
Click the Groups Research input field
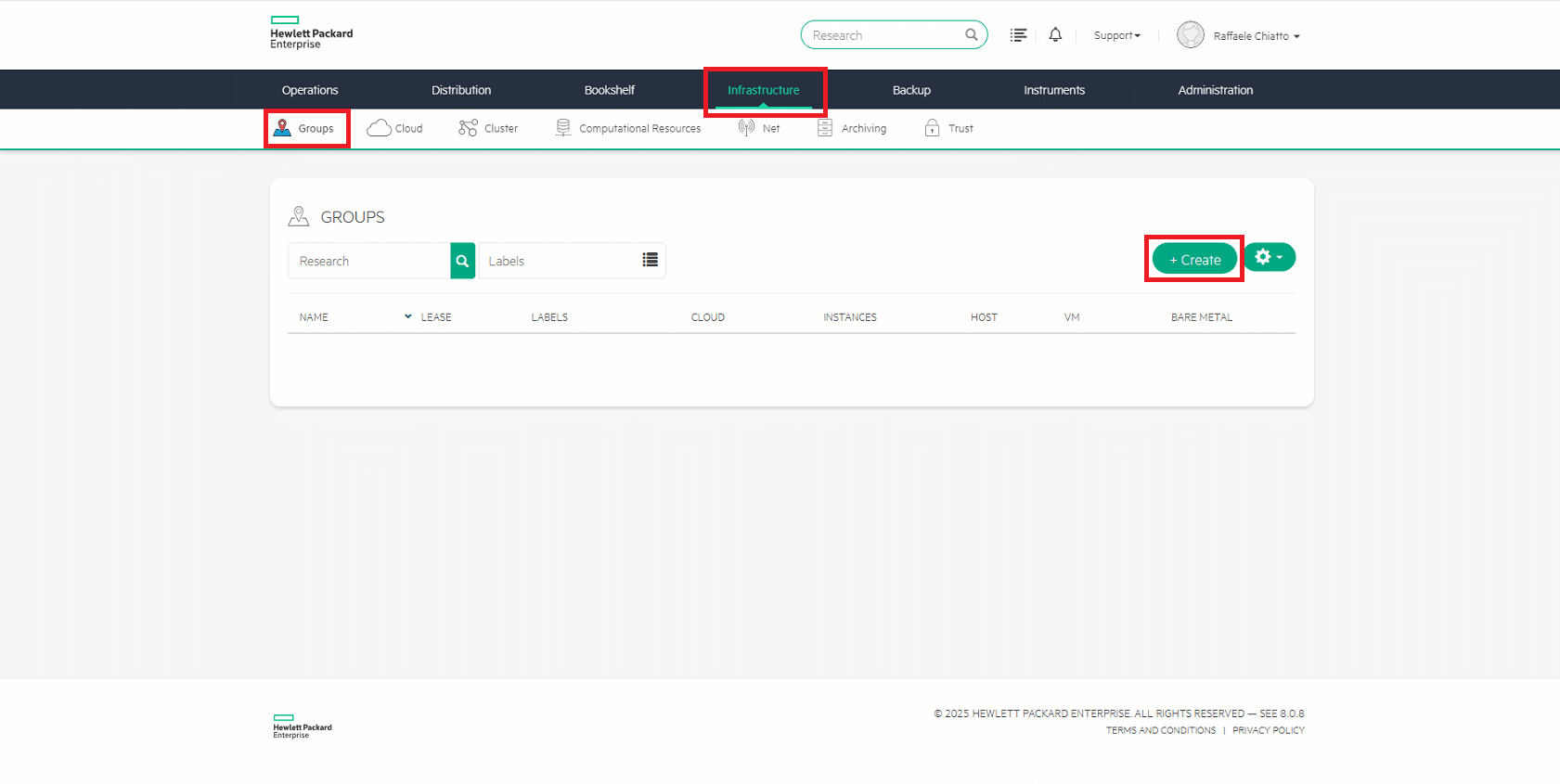(x=369, y=261)
